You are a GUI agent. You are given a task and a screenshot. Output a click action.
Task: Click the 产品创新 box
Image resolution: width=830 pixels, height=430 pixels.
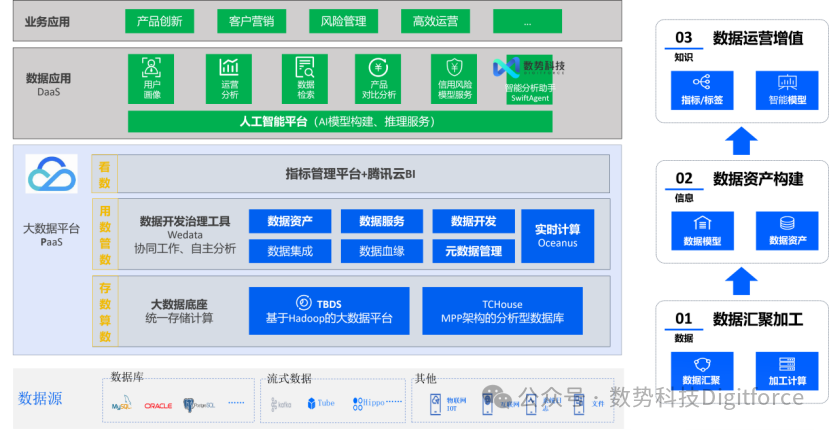tap(159, 21)
